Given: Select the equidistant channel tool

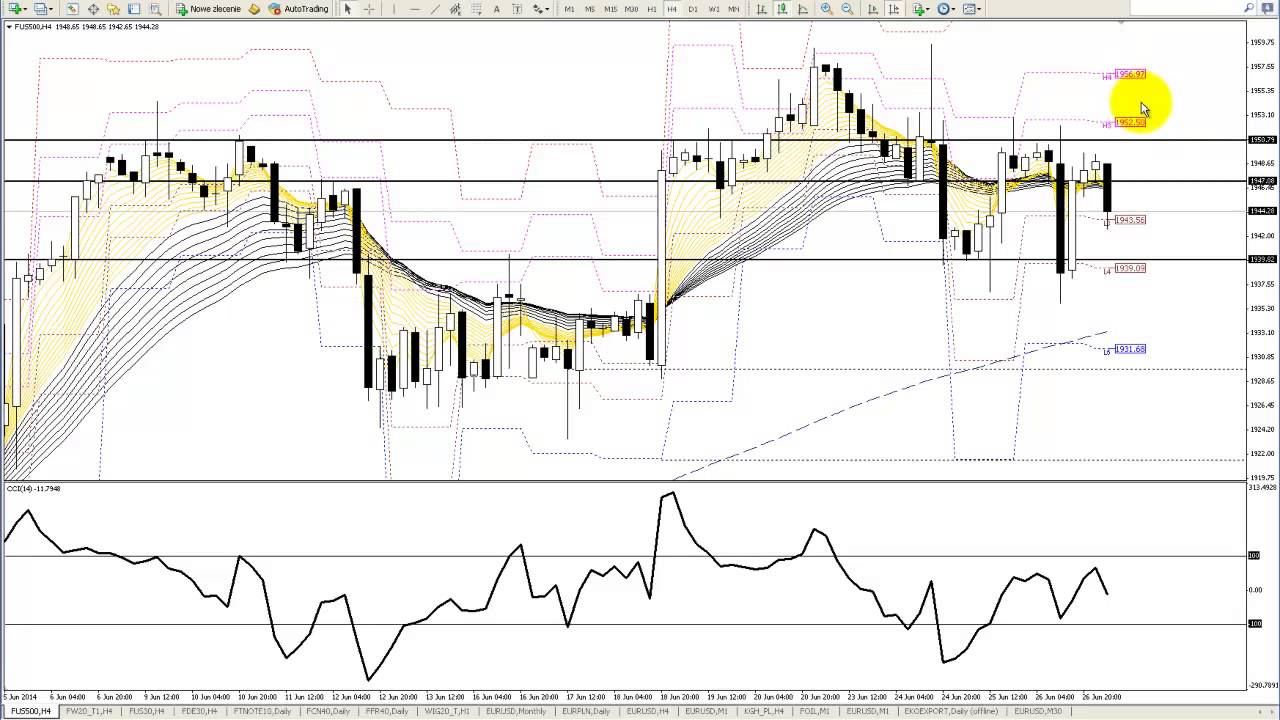Looking at the screenshot, I should coord(455,9).
